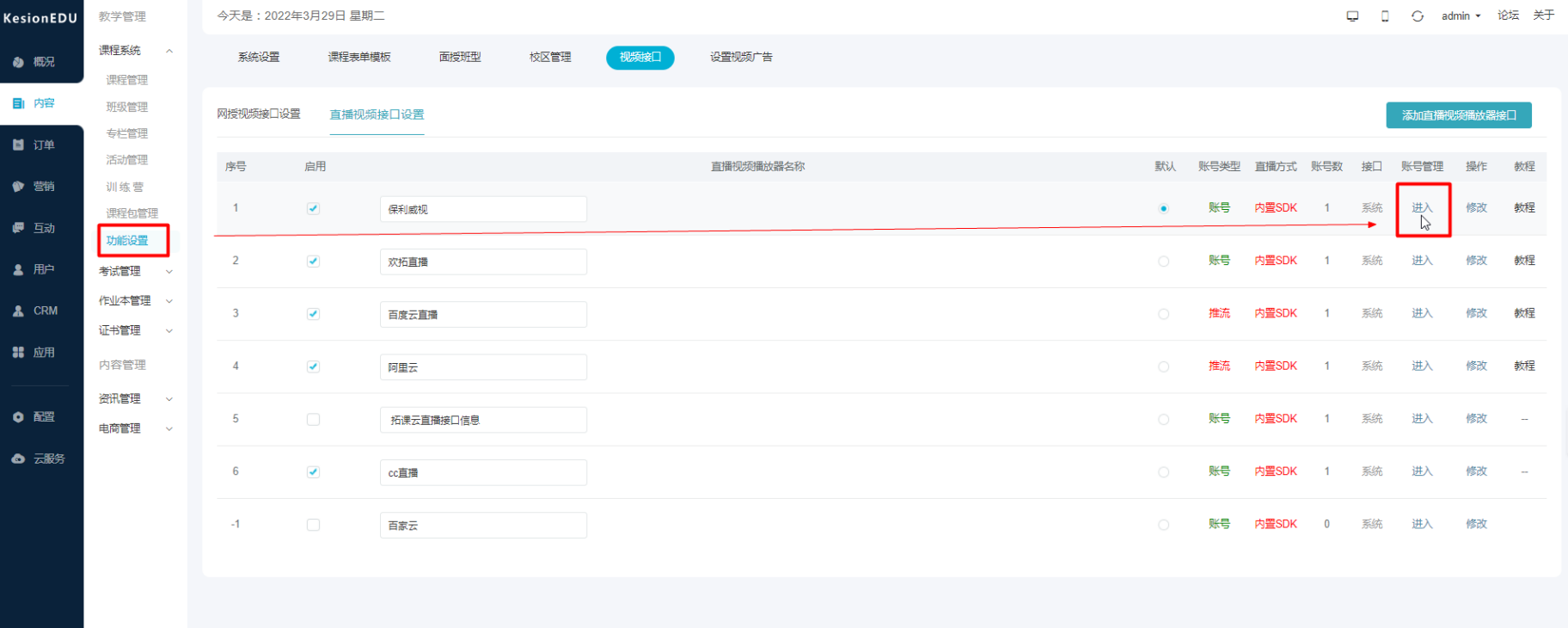Set 欢拓直播 as default radio button

[1163, 261]
